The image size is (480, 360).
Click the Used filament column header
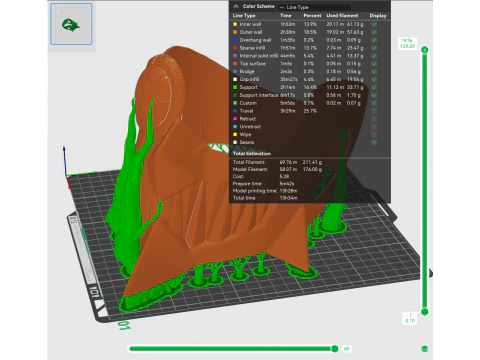pos(342,16)
